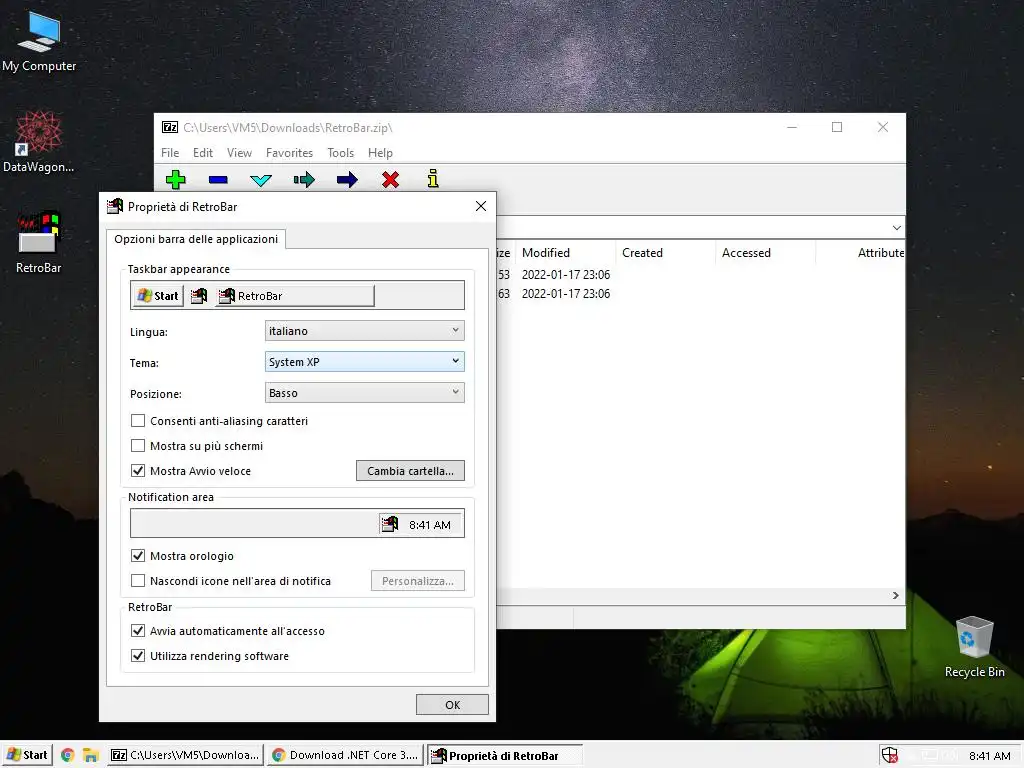Click RetroBar quick launch icon in preview
Viewport: 1024px width, 768px height.
pyautogui.click(x=199, y=296)
